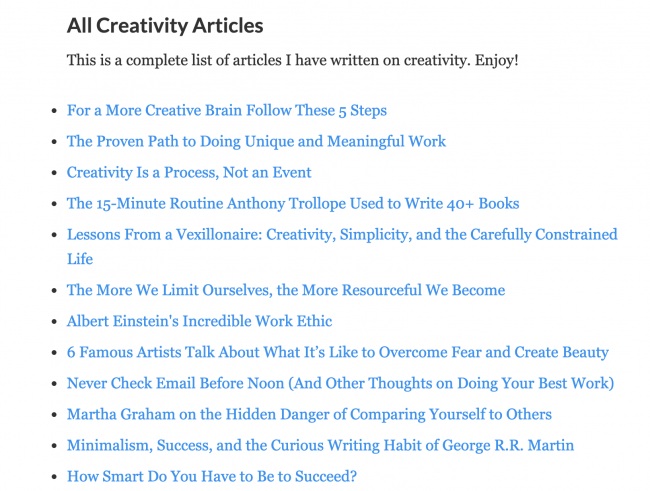Click the bullet beside the Martha Graham link
Image resolution: width=650 pixels, height=491 pixels.
[52, 415]
